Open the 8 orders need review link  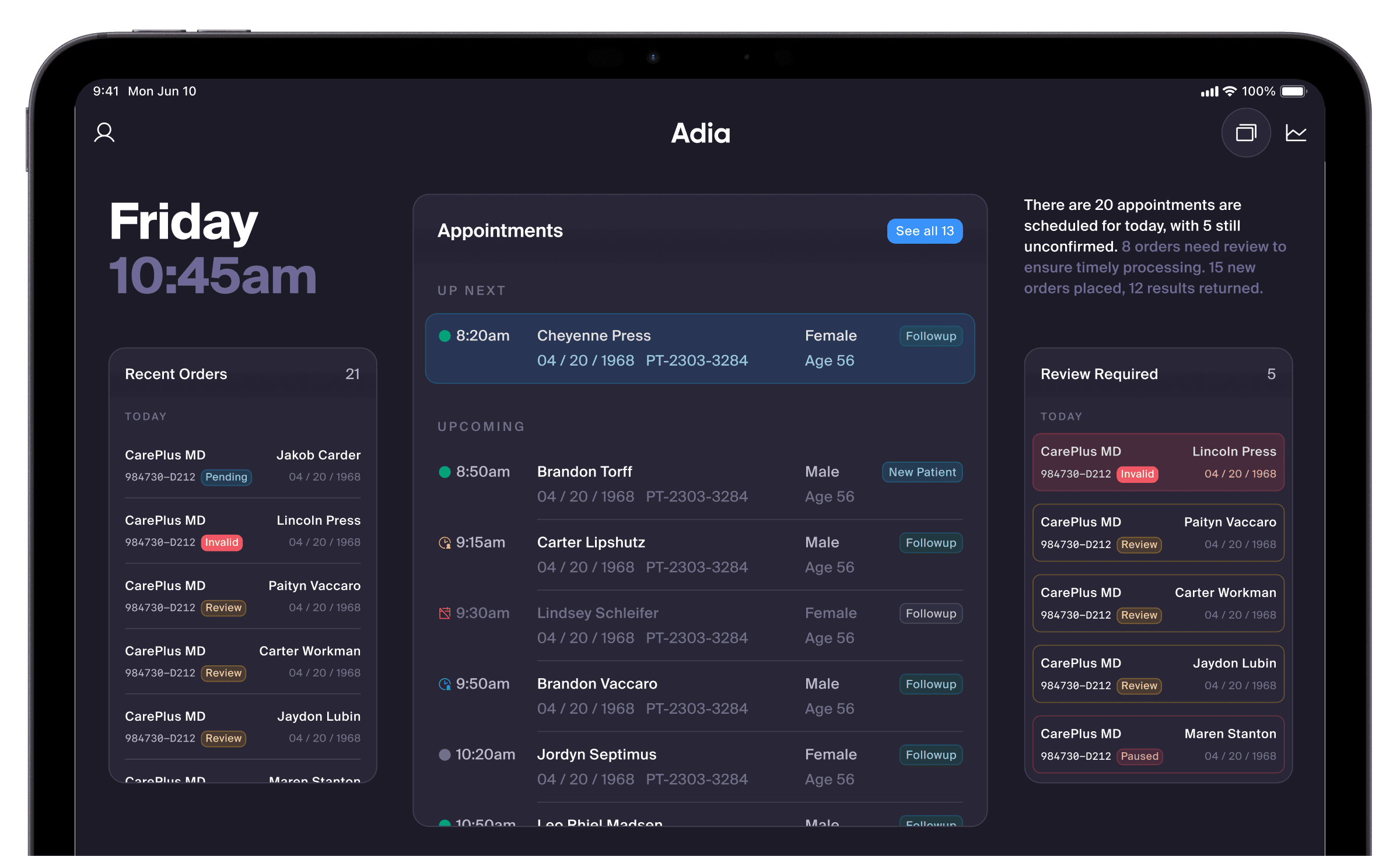point(1202,246)
